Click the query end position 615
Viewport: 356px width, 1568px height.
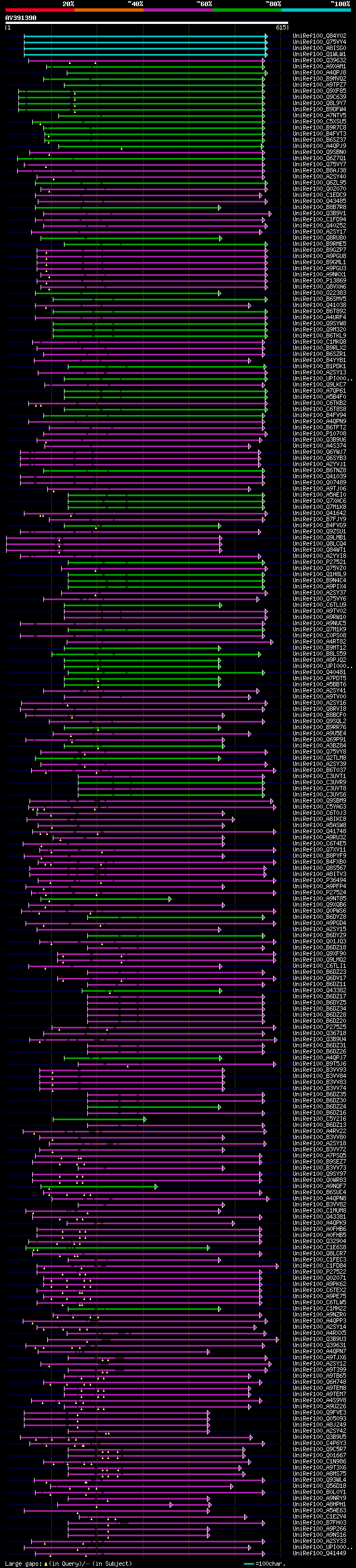(x=281, y=27)
